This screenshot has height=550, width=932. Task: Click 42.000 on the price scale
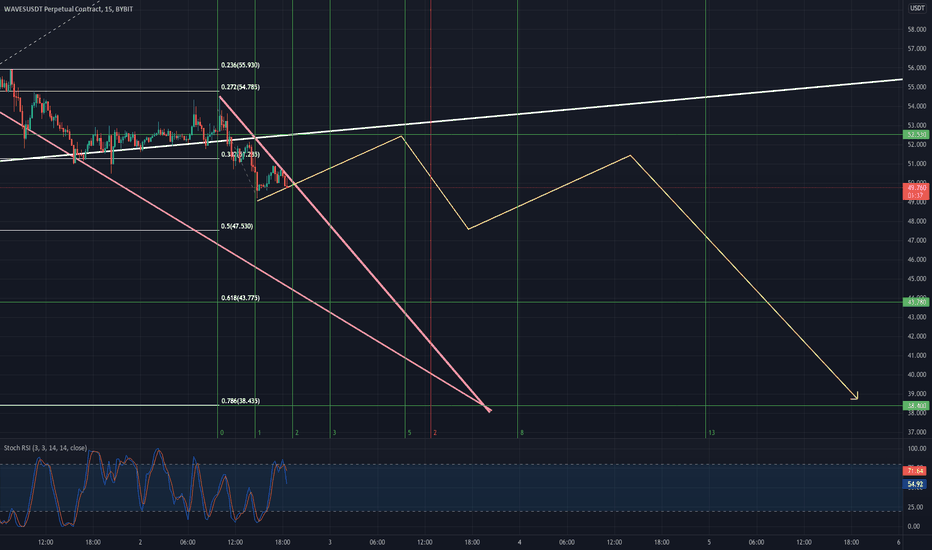click(x=917, y=337)
